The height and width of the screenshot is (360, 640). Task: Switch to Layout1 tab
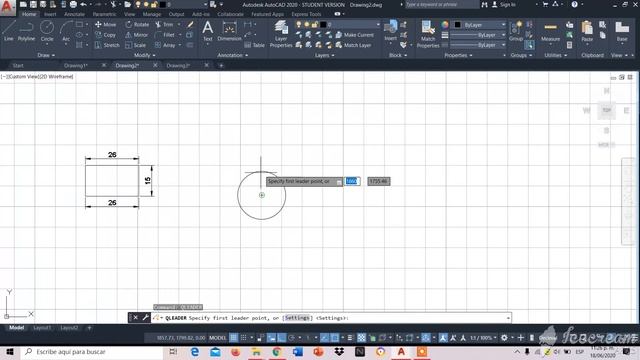42,328
